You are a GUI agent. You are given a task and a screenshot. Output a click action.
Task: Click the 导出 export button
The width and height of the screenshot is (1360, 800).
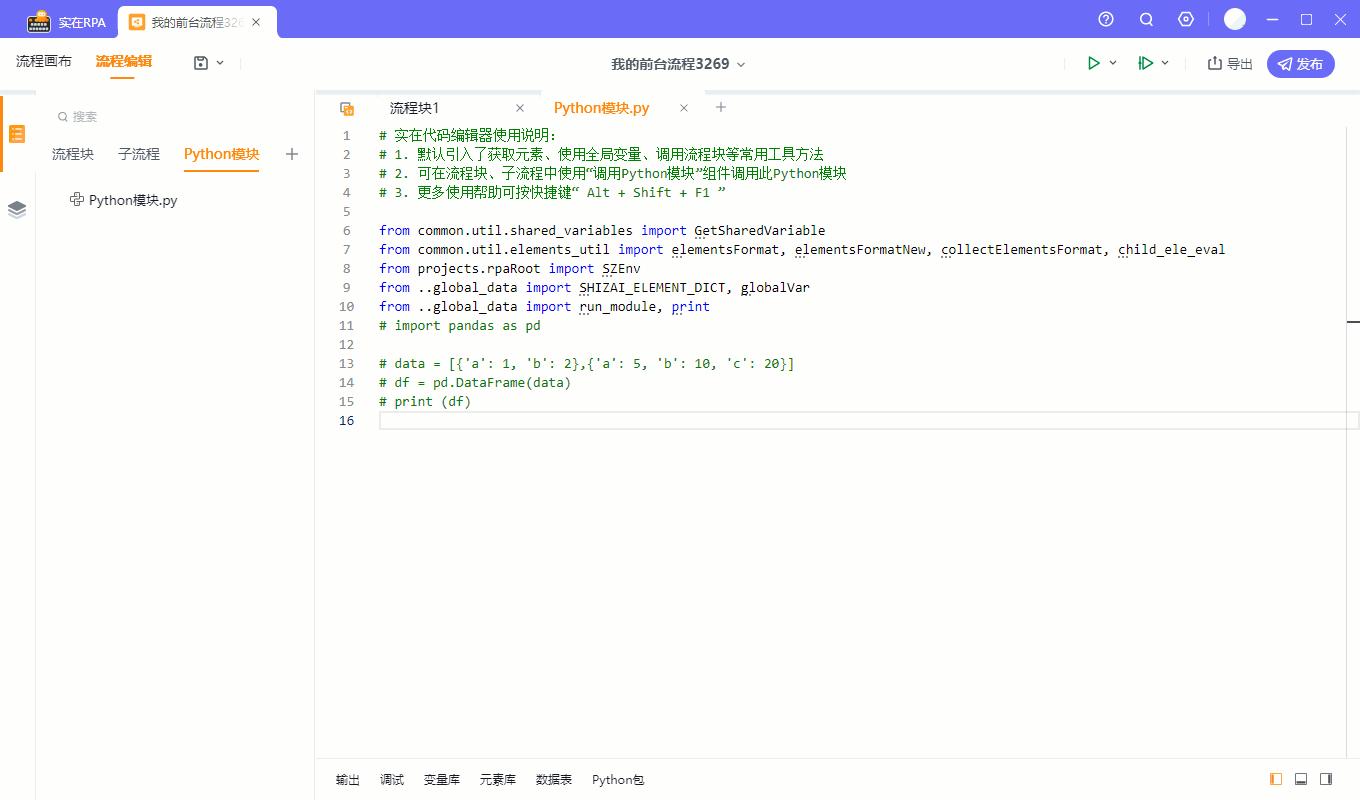click(1228, 62)
